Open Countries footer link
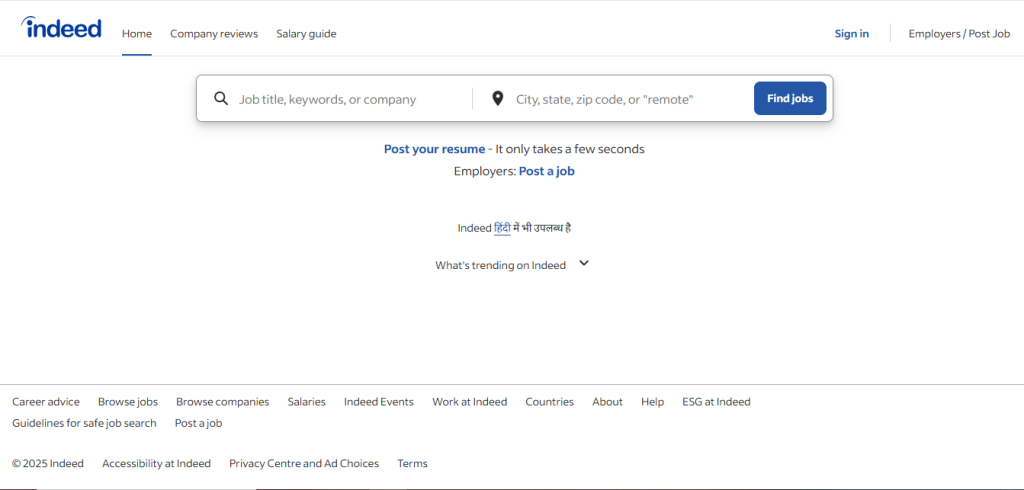 (x=549, y=402)
